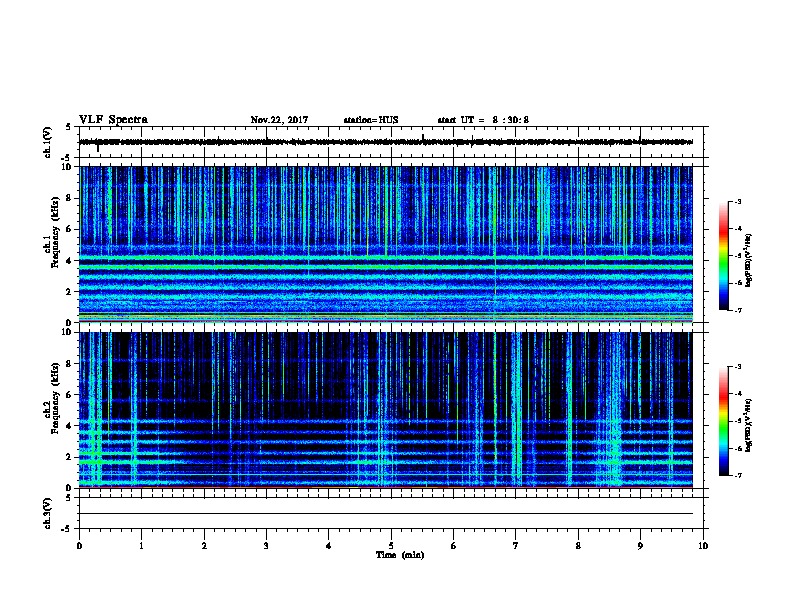Click the '0' tick label on time axis

79,546
